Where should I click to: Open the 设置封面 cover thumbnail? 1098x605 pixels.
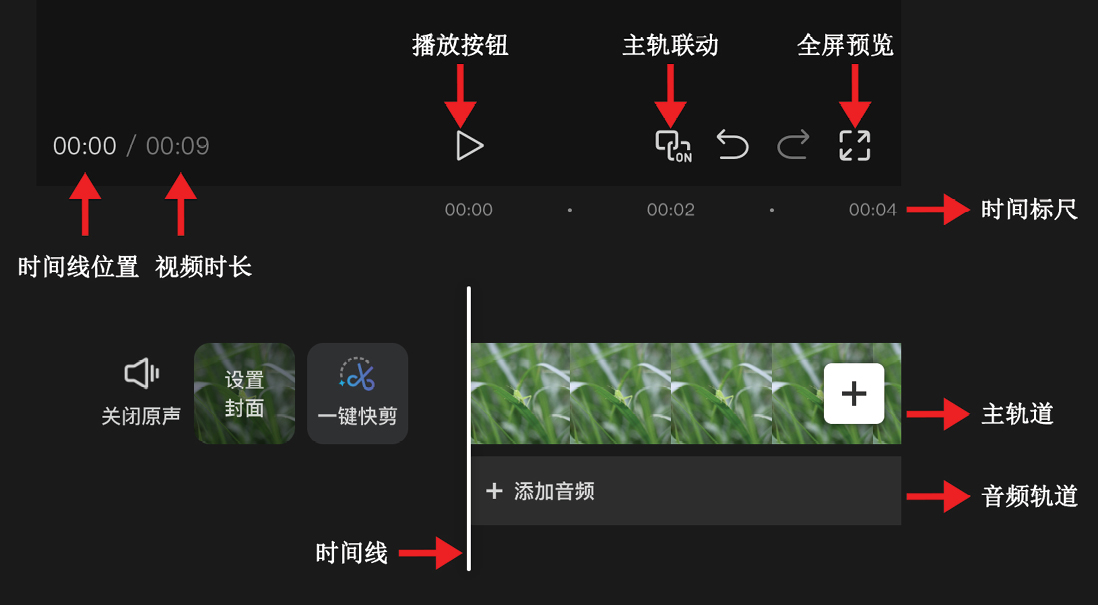(244, 394)
